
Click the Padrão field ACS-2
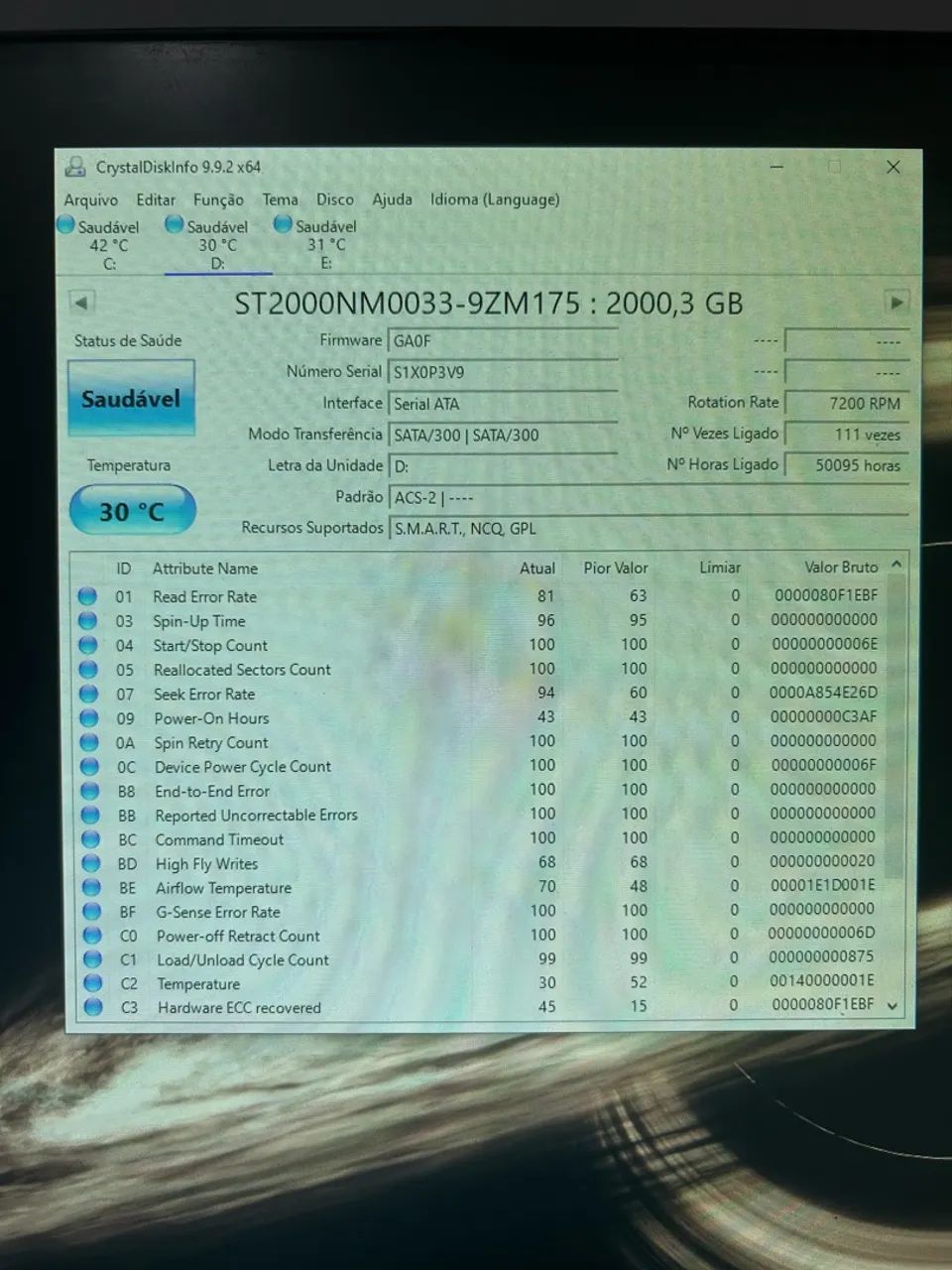pyautogui.click(x=649, y=498)
